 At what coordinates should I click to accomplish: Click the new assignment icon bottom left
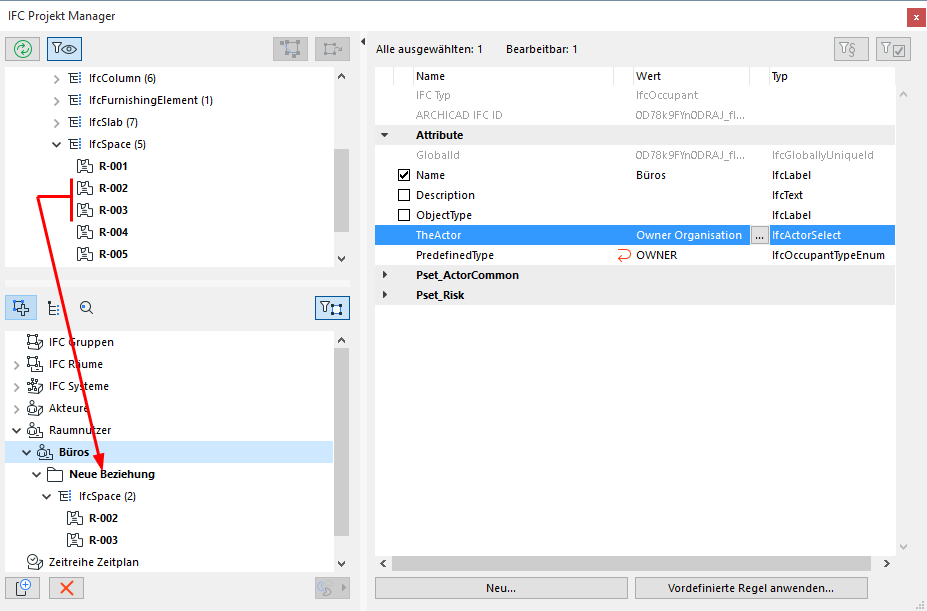tap(22, 588)
